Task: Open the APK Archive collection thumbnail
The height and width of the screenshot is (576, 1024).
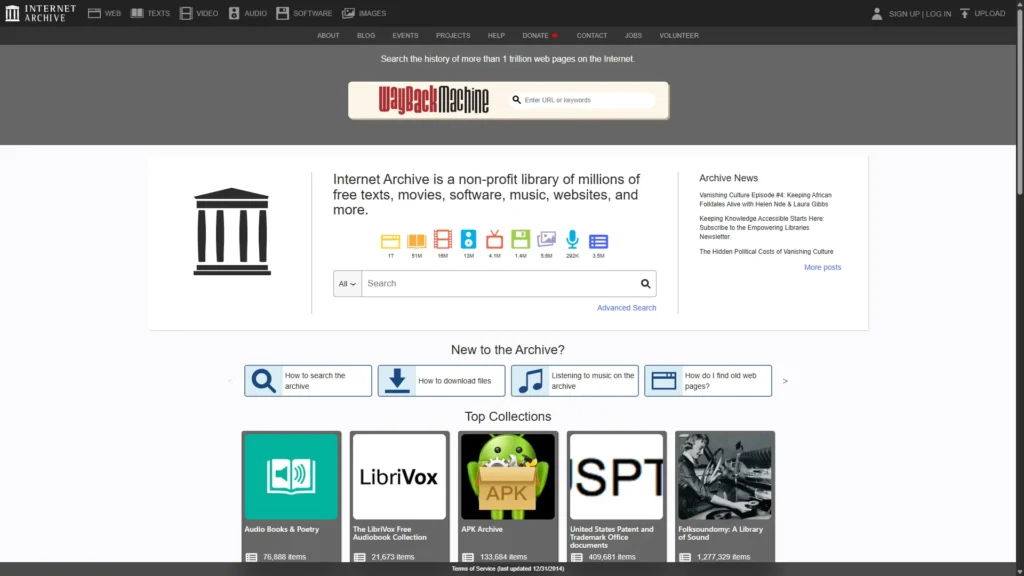Action: point(507,477)
